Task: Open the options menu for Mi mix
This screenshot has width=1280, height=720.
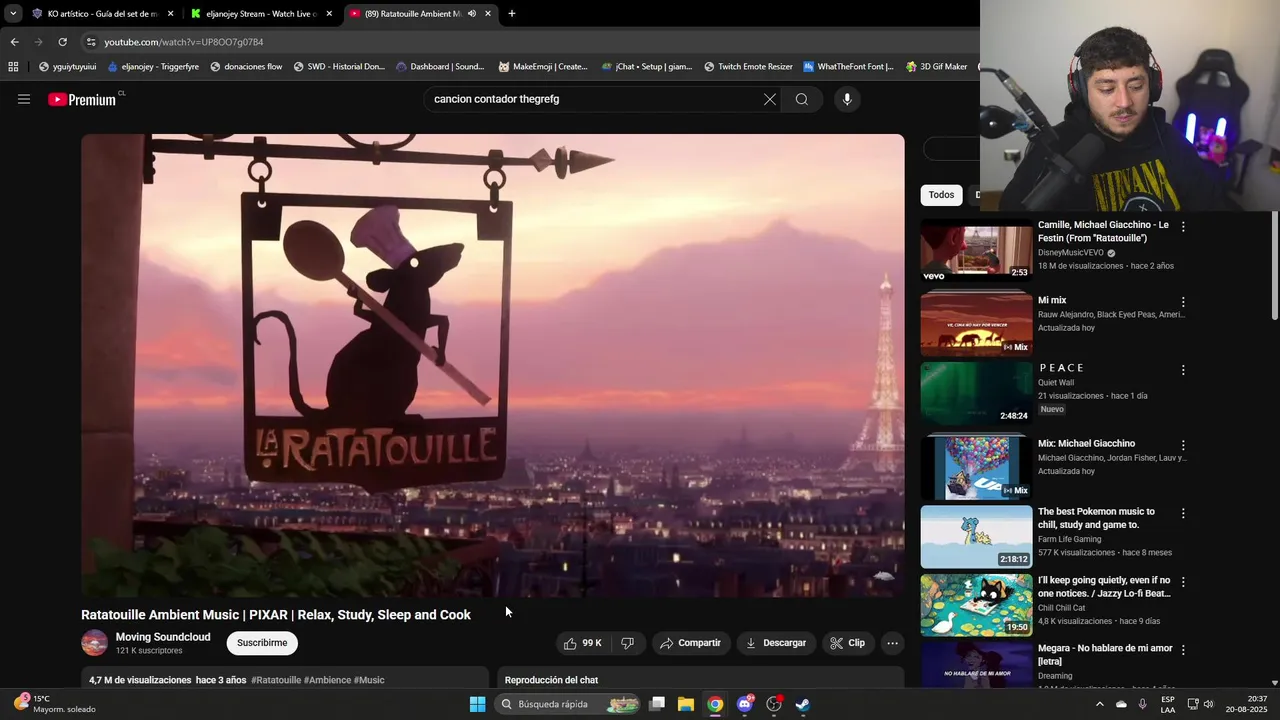Action: point(1183,302)
